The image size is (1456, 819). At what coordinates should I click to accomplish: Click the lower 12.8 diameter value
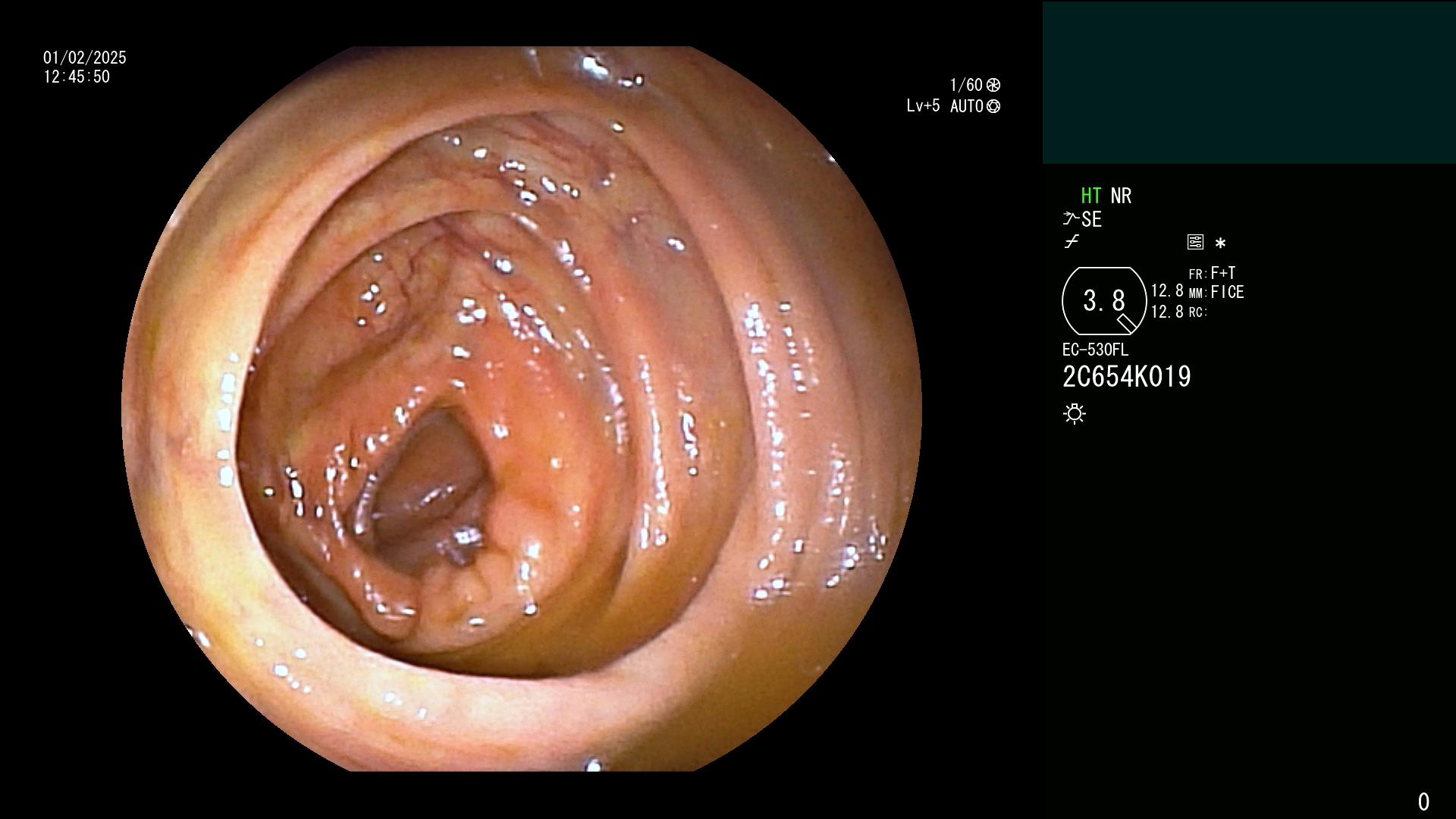[1167, 312]
